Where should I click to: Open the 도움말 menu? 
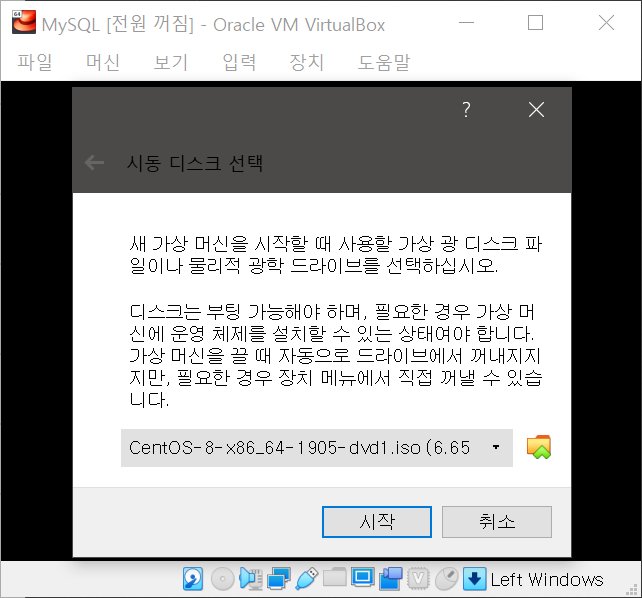coord(384,63)
